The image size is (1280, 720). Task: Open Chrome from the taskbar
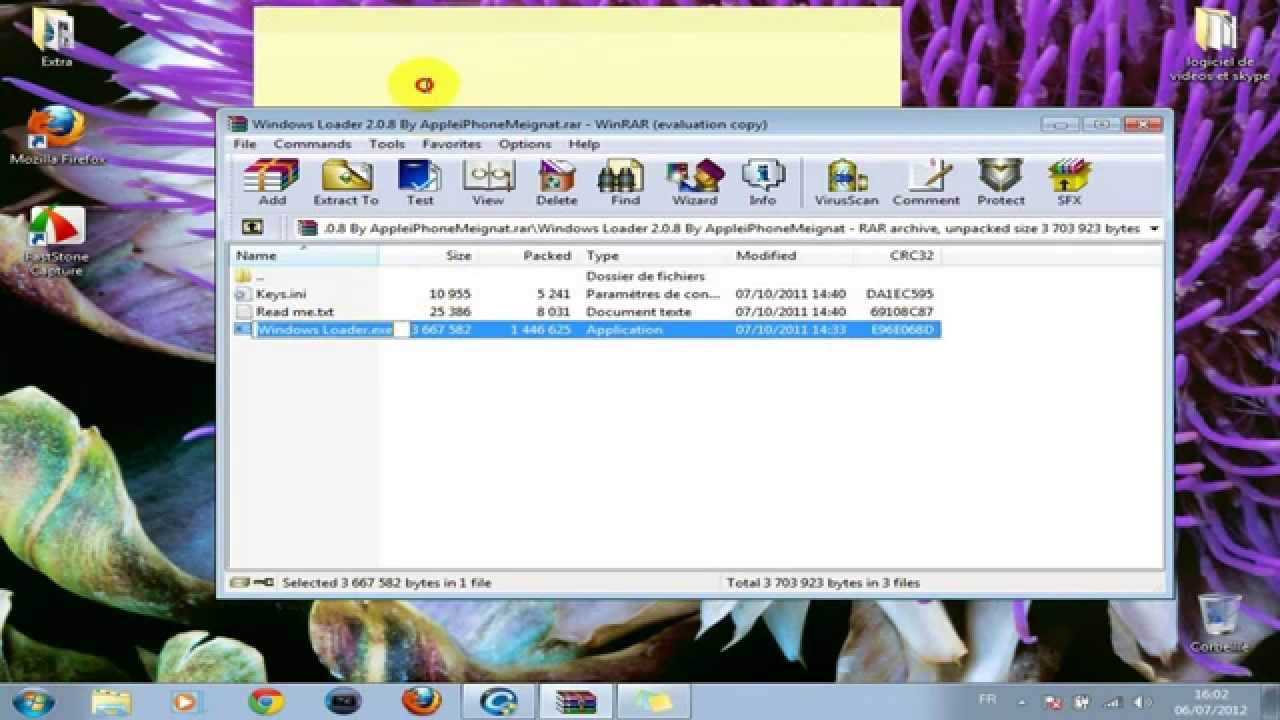point(266,701)
